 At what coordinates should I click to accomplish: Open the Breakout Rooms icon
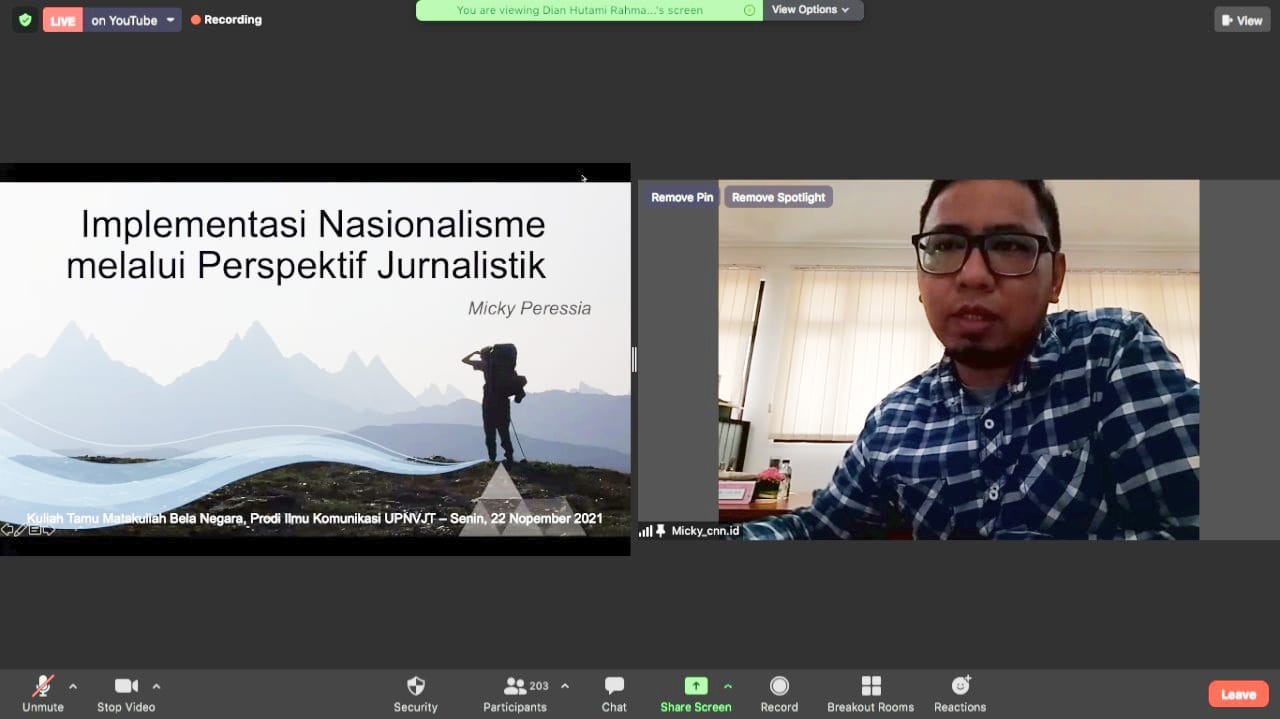click(870, 686)
